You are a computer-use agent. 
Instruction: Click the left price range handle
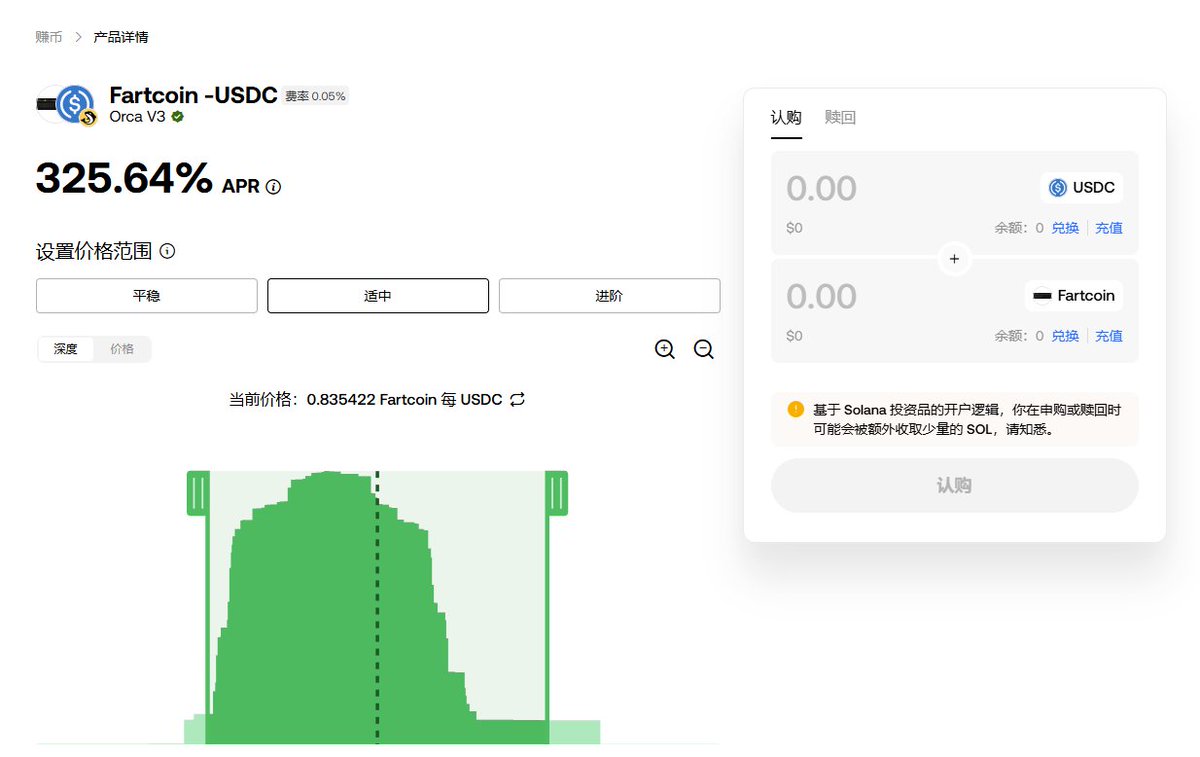click(x=198, y=493)
